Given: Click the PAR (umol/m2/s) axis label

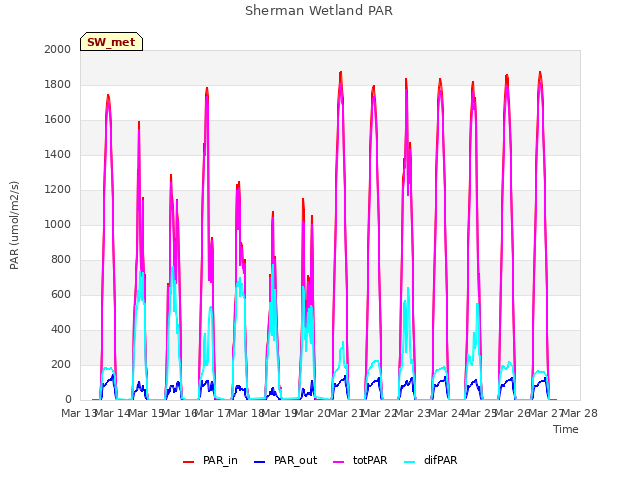Looking at the screenshot, I should coord(14,225).
